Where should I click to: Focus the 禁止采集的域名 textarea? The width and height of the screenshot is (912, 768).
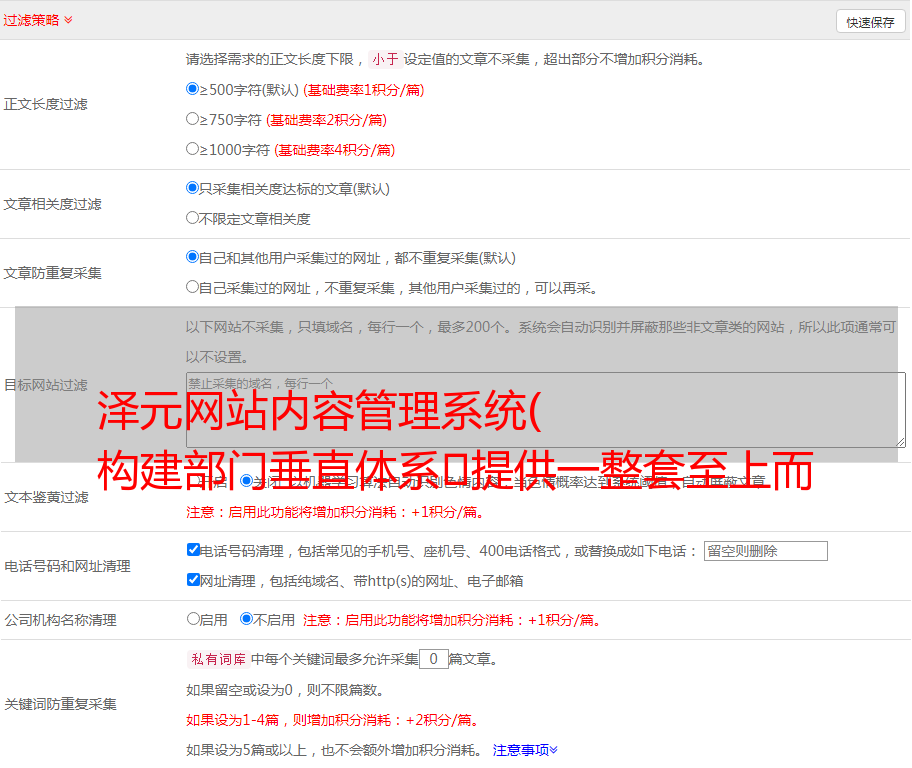pos(546,410)
